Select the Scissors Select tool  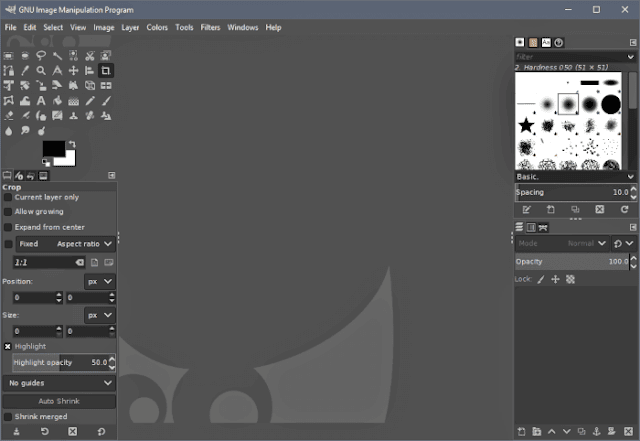[x=89, y=56]
